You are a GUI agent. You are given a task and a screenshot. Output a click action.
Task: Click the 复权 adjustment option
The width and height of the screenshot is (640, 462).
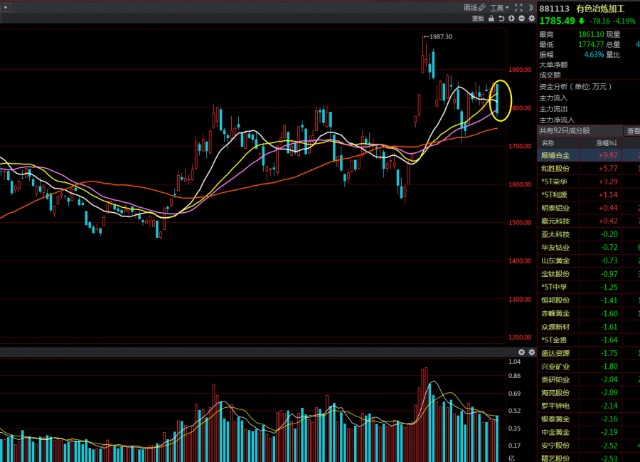tap(479, 18)
